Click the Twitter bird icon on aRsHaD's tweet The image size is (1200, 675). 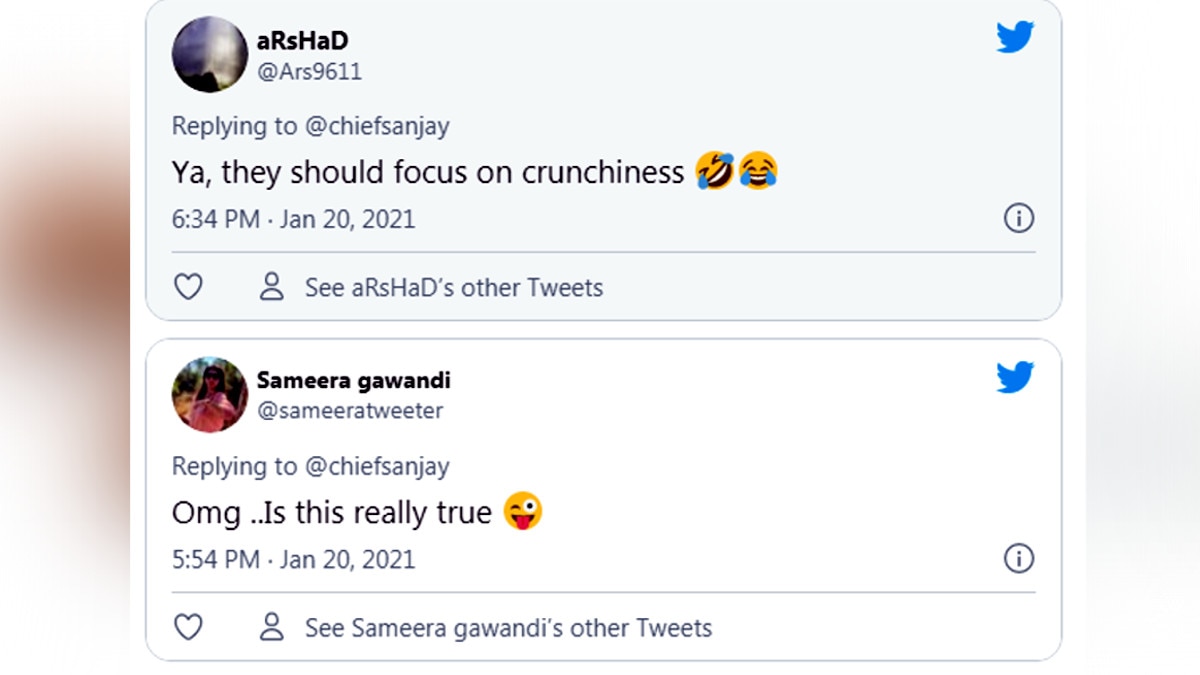tap(1013, 38)
